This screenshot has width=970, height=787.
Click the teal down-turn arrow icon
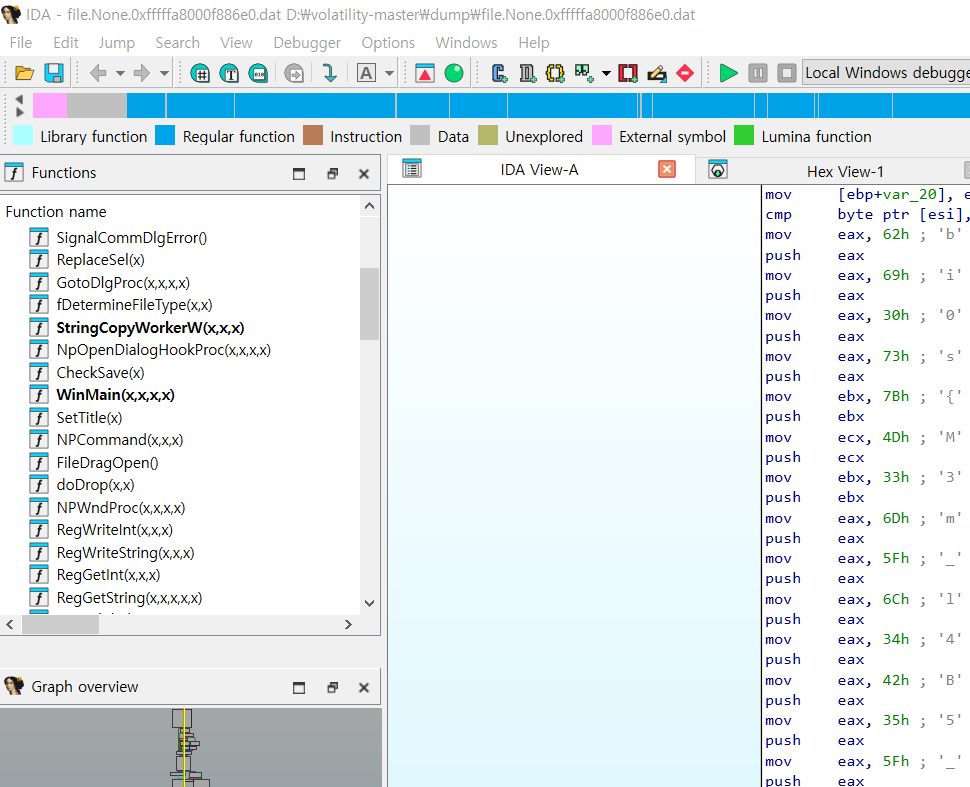coord(330,73)
